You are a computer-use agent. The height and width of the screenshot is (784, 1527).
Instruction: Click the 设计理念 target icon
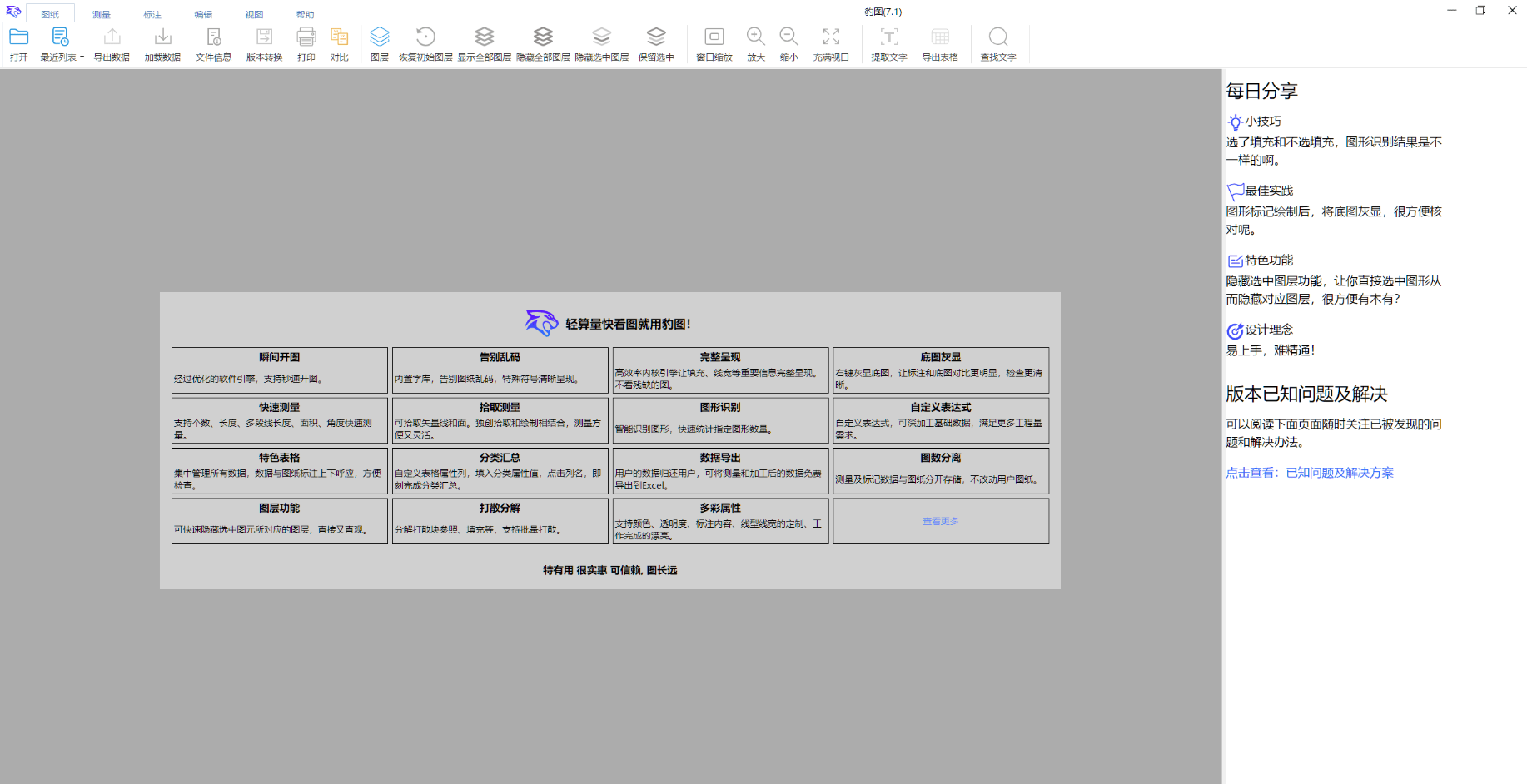pos(1235,330)
